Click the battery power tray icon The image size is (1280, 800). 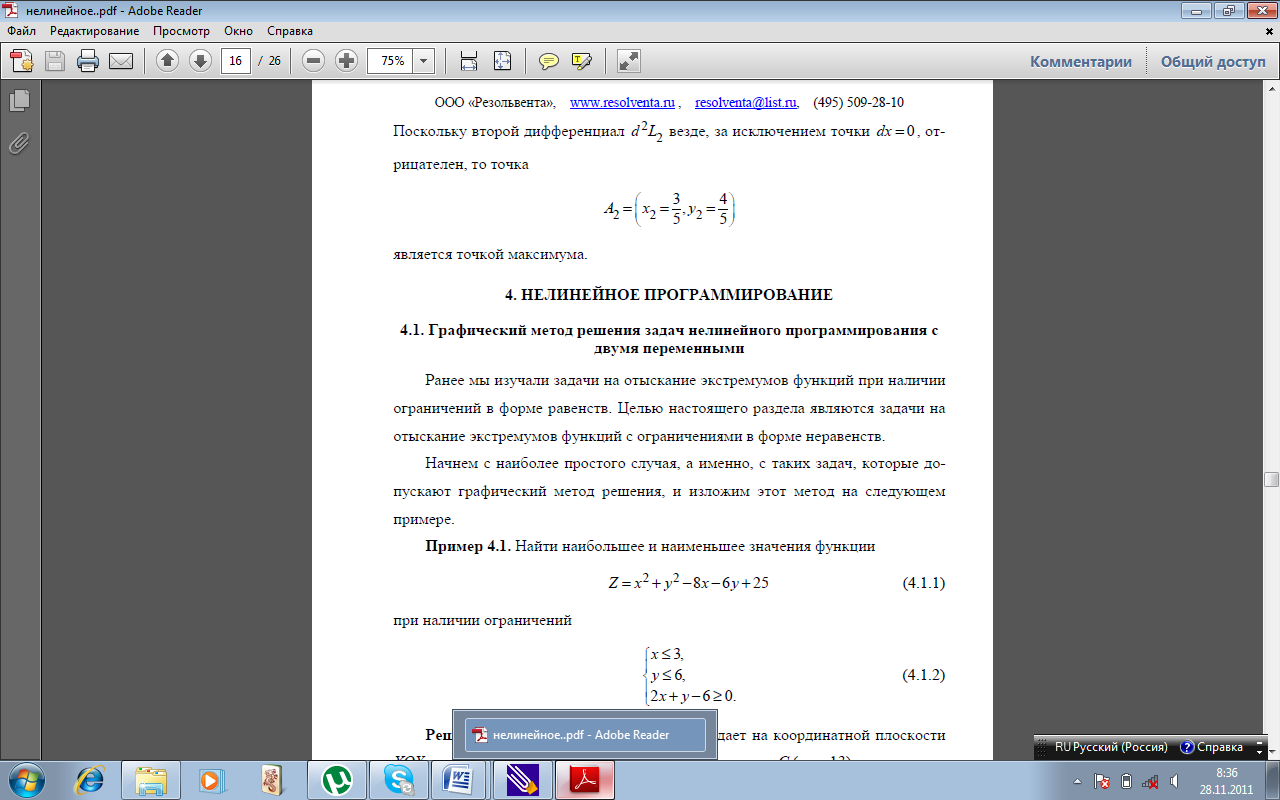[x=1126, y=780]
